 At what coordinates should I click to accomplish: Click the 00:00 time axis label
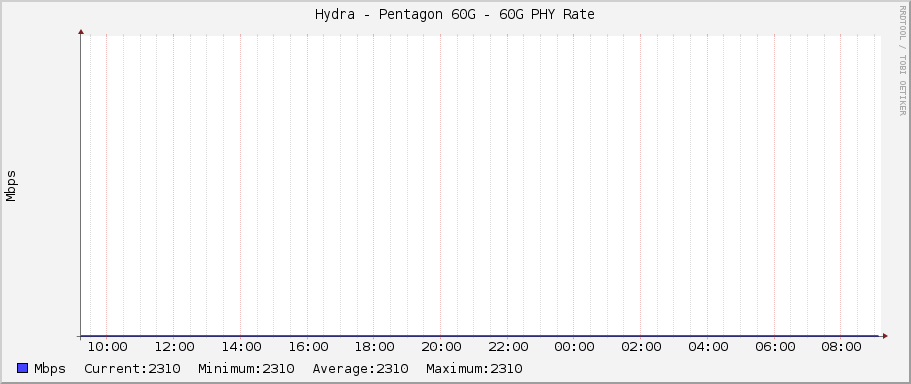574,347
